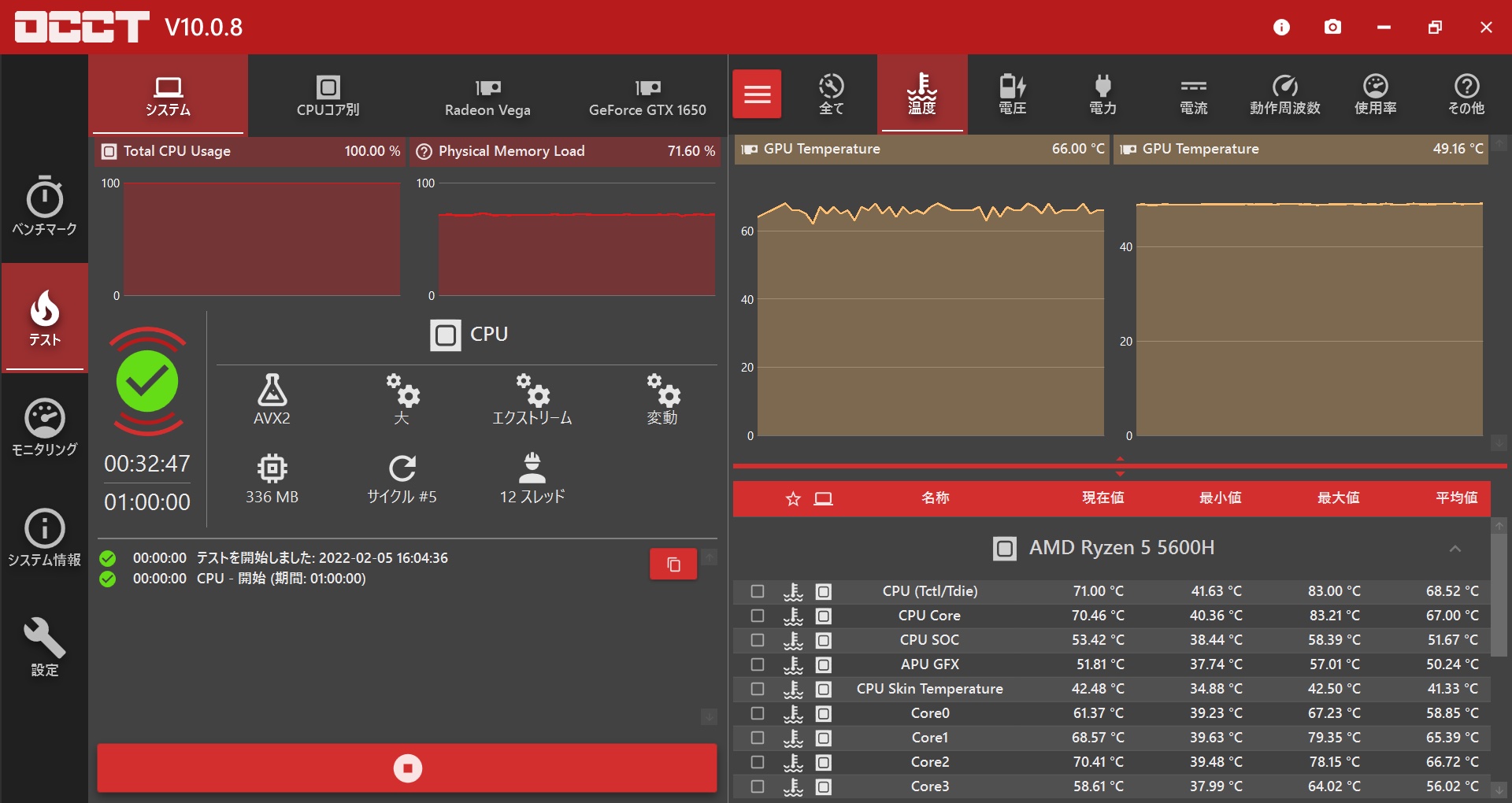Click the Physical Memory Load graph header
The image size is (1512, 803).
pyautogui.click(x=565, y=151)
